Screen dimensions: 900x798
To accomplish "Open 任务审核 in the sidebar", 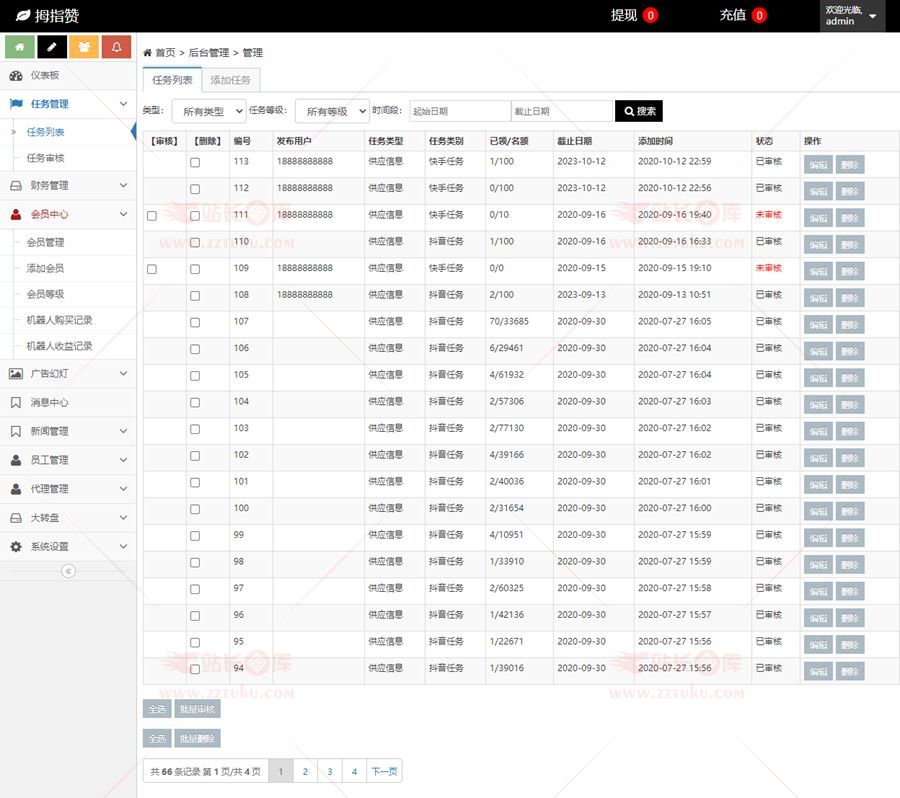I will (x=46, y=158).
